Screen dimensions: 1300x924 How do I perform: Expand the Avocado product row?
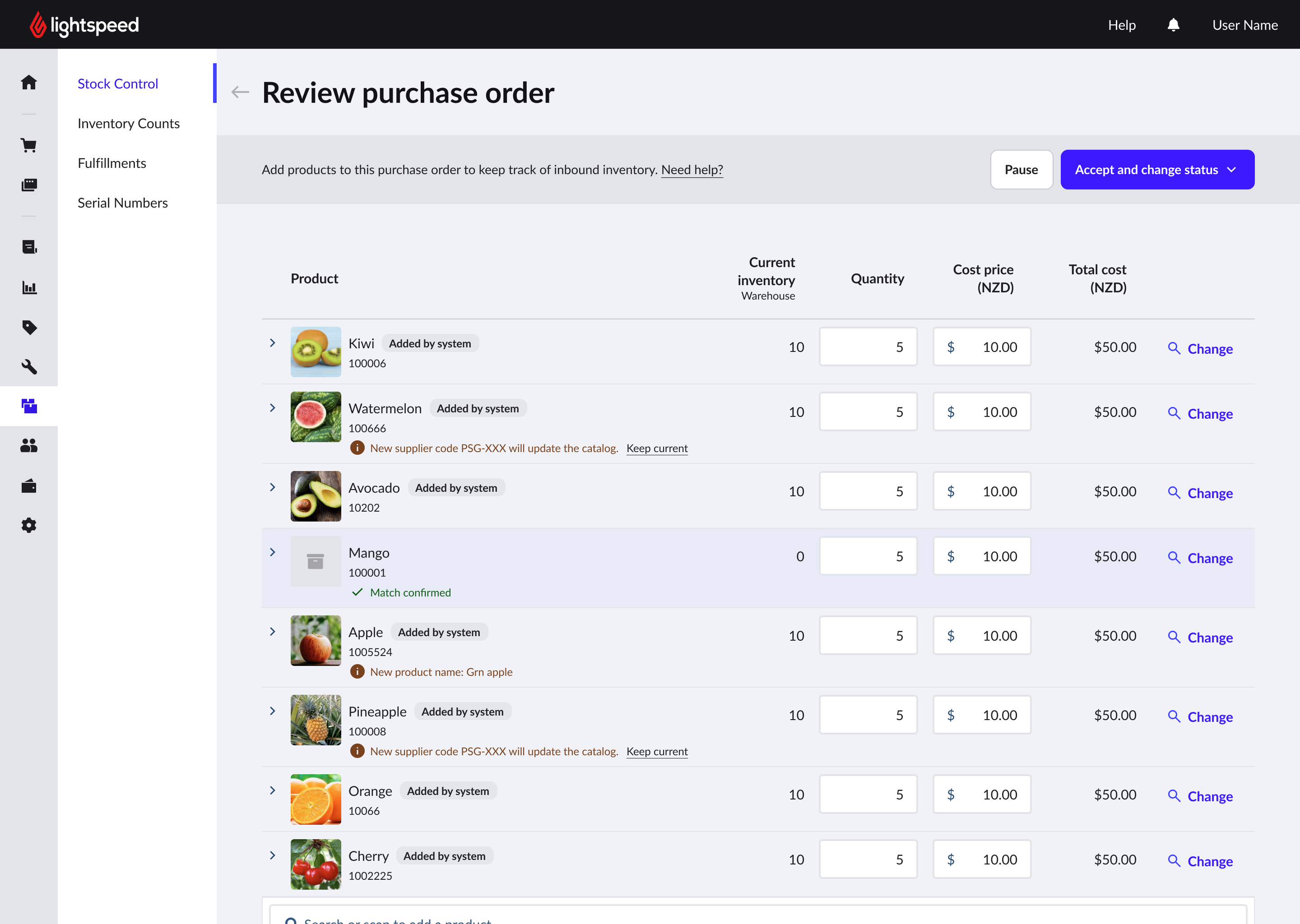pyautogui.click(x=273, y=487)
